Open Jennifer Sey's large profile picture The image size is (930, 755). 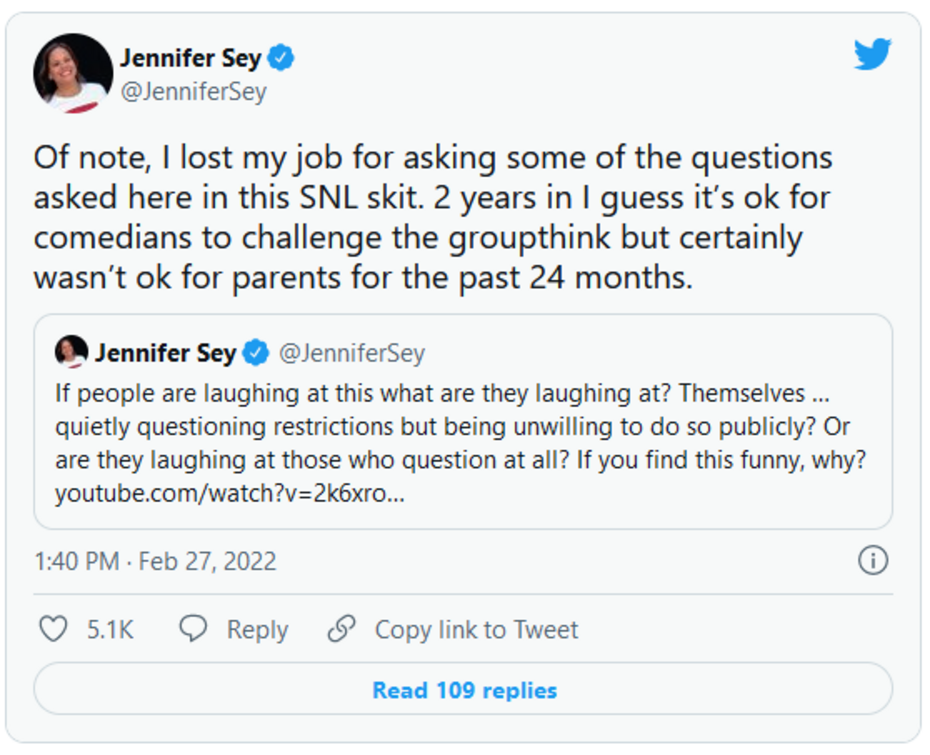coord(73,73)
